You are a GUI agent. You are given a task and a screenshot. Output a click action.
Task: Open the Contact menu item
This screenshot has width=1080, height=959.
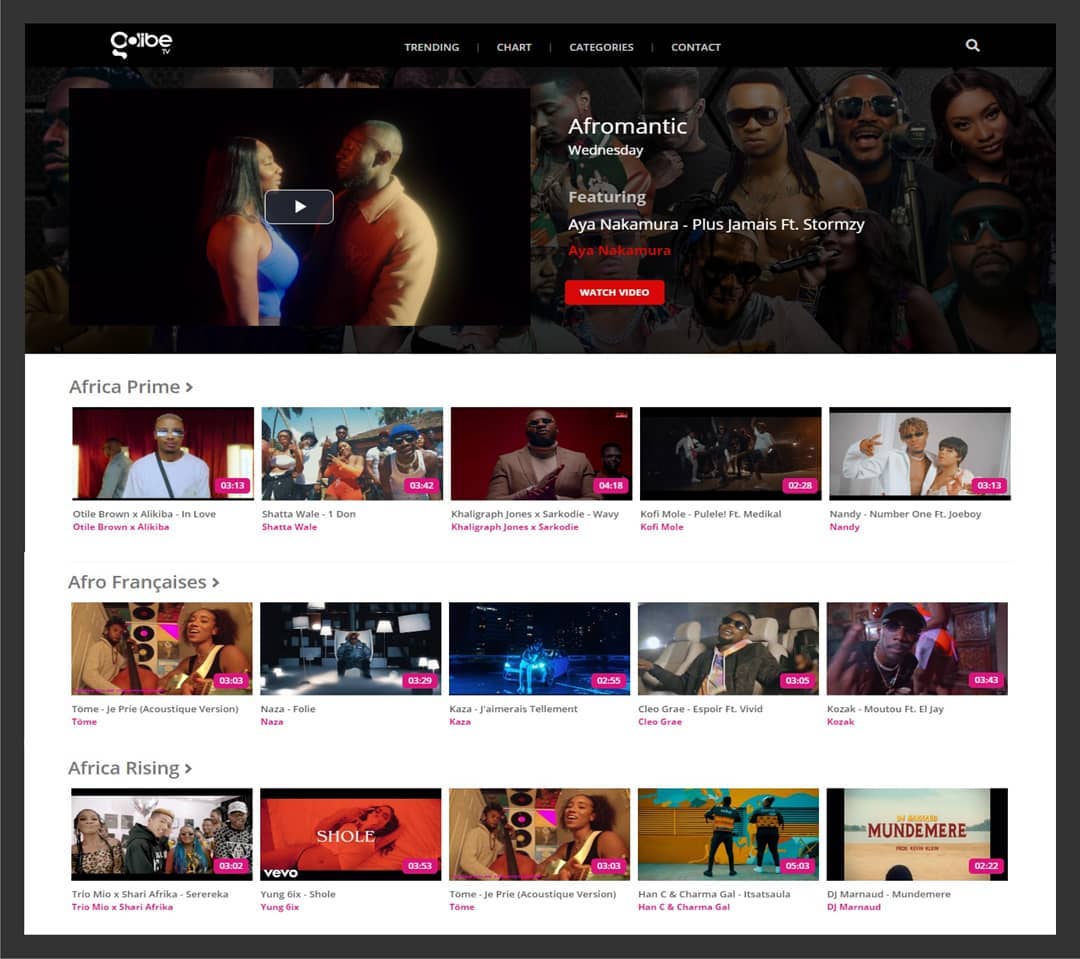pyautogui.click(x=696, y=47)
